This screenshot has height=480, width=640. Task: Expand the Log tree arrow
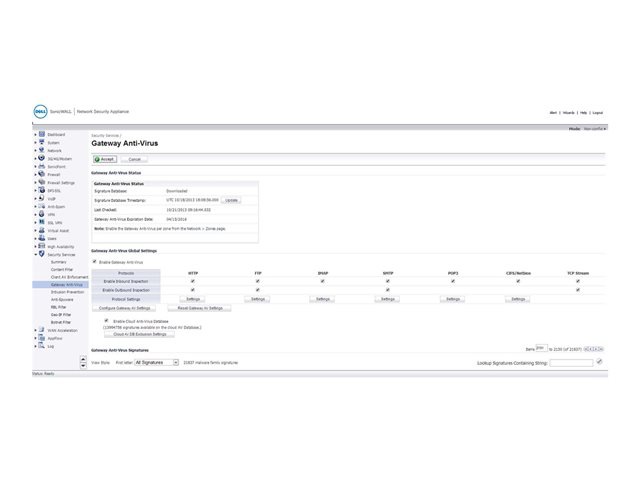[x=36, y=347]
